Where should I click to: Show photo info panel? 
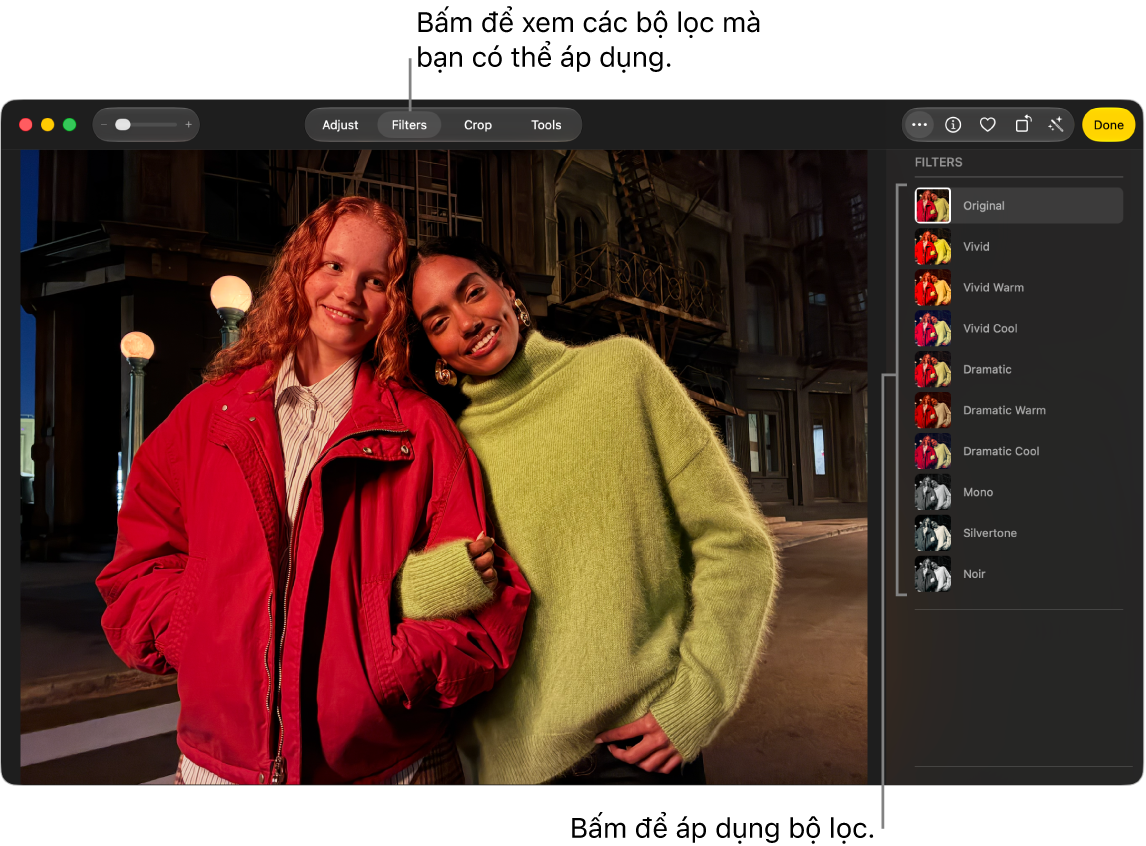pyautogui.click(x=953, y=125)
